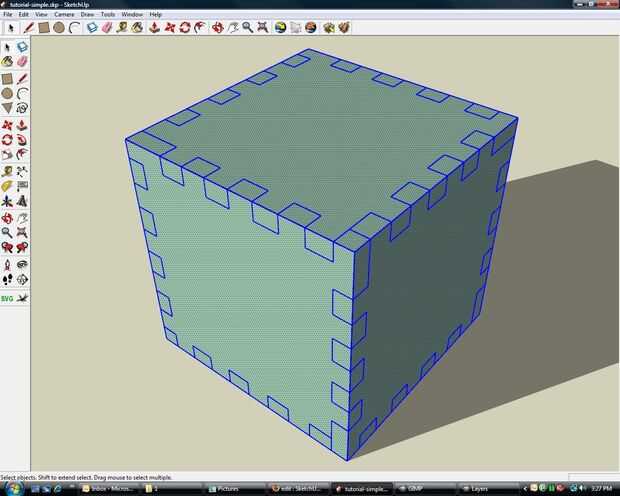Select the Move tool in top toolbar
The image size is (620, 496).
(170, 28)
